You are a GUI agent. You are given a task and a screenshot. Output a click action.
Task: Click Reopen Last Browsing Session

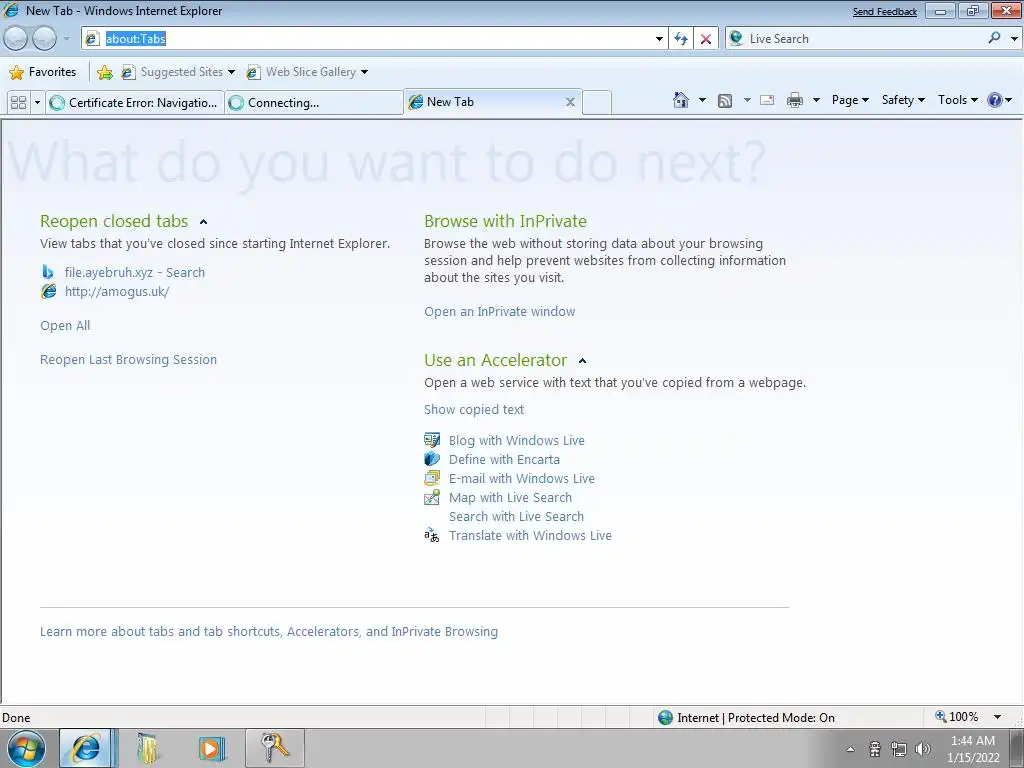(129, 359)
